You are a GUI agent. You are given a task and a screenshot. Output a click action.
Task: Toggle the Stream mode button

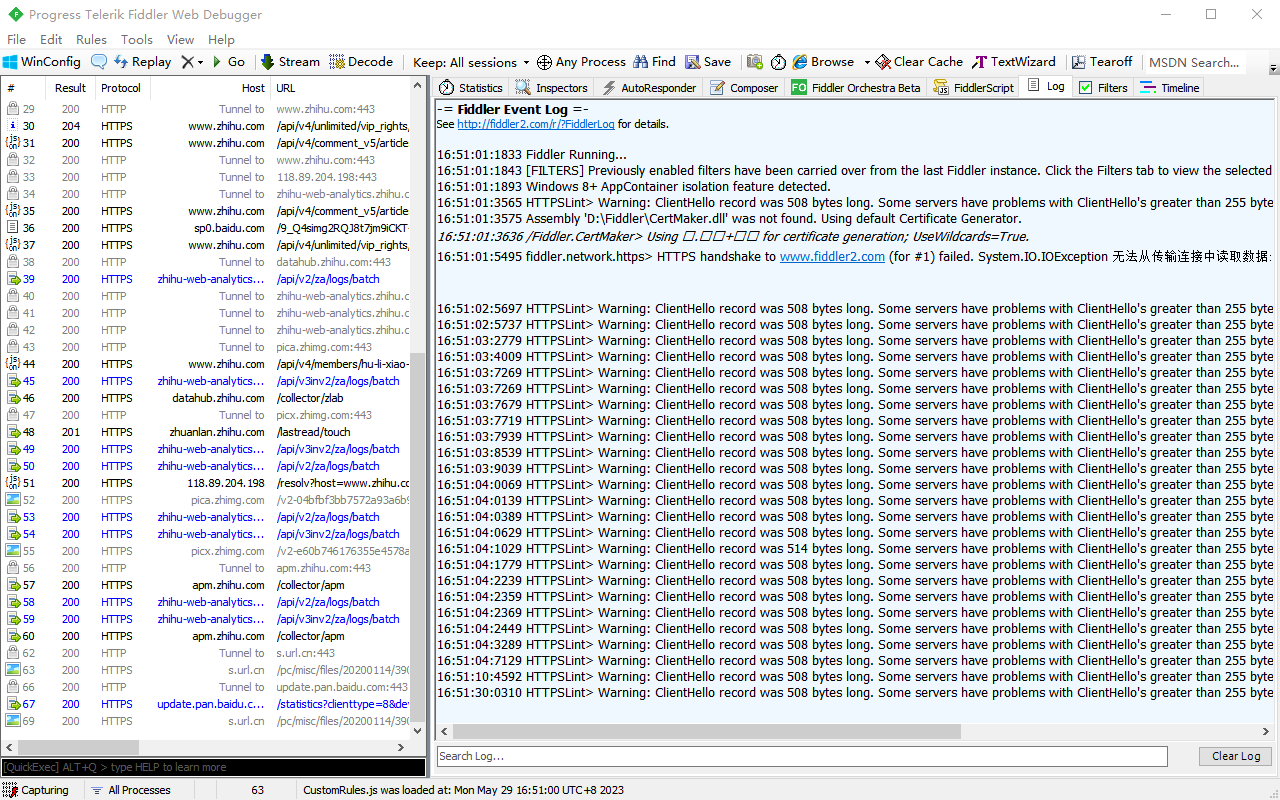(290, 62)
